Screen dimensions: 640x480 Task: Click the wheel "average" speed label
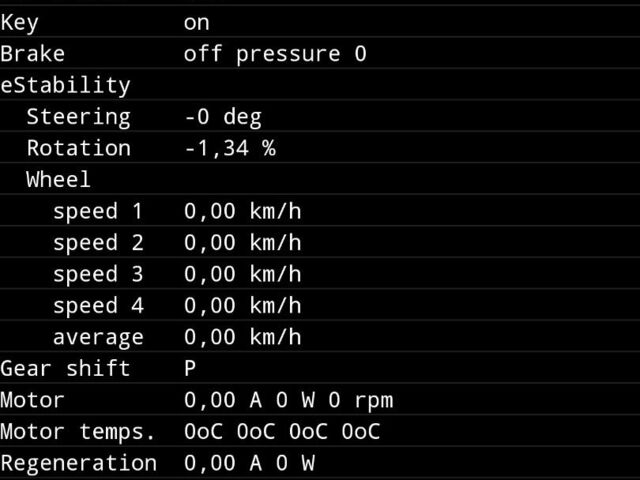[98, 337]
